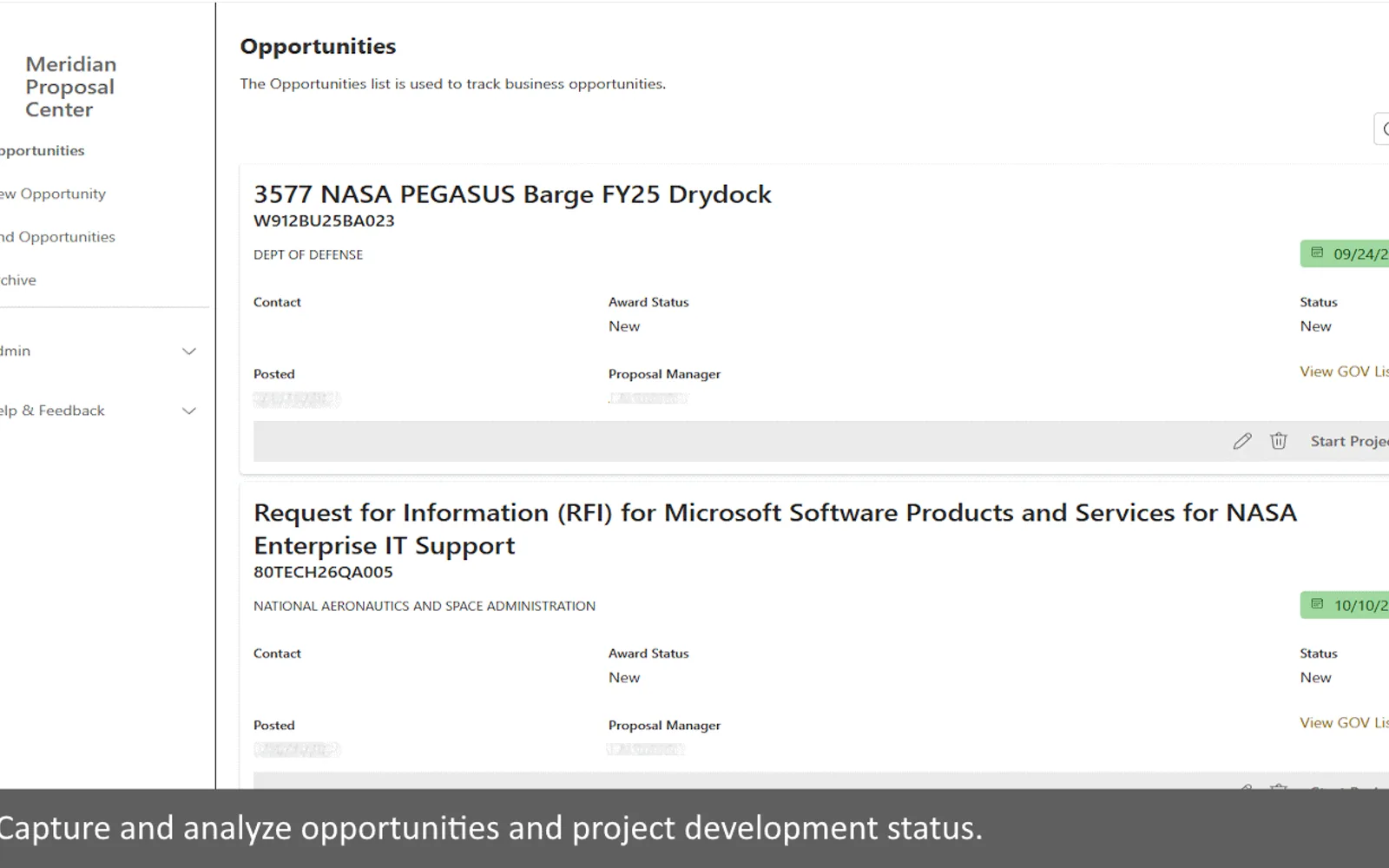Open the 3577 NASA PEGASUS Barge FY25 Drydock title
The width and height of the screenshot is (1389, 868).
coord(512,194)
